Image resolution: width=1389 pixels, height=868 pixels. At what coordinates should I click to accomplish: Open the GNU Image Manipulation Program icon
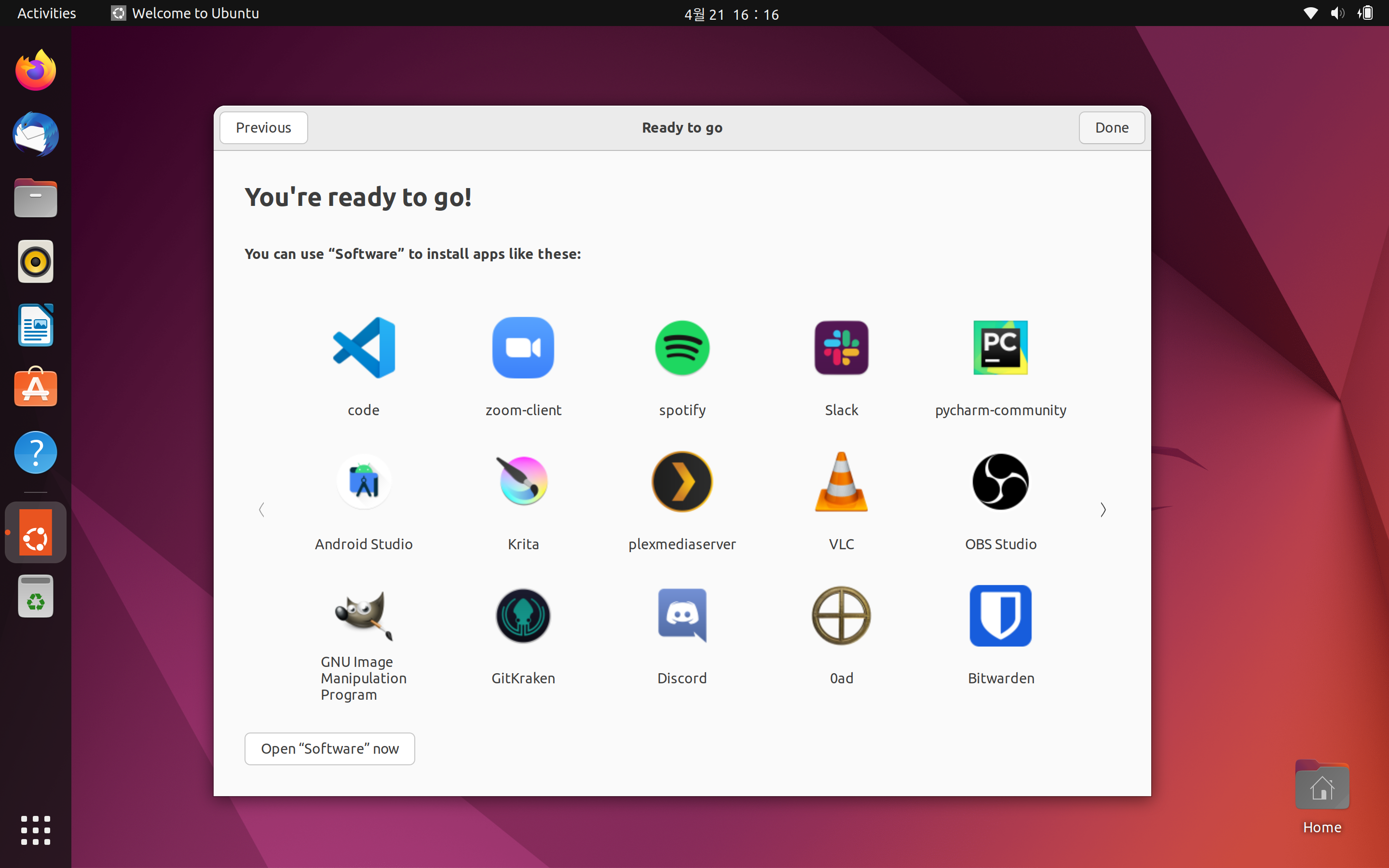tap(364, 615)
